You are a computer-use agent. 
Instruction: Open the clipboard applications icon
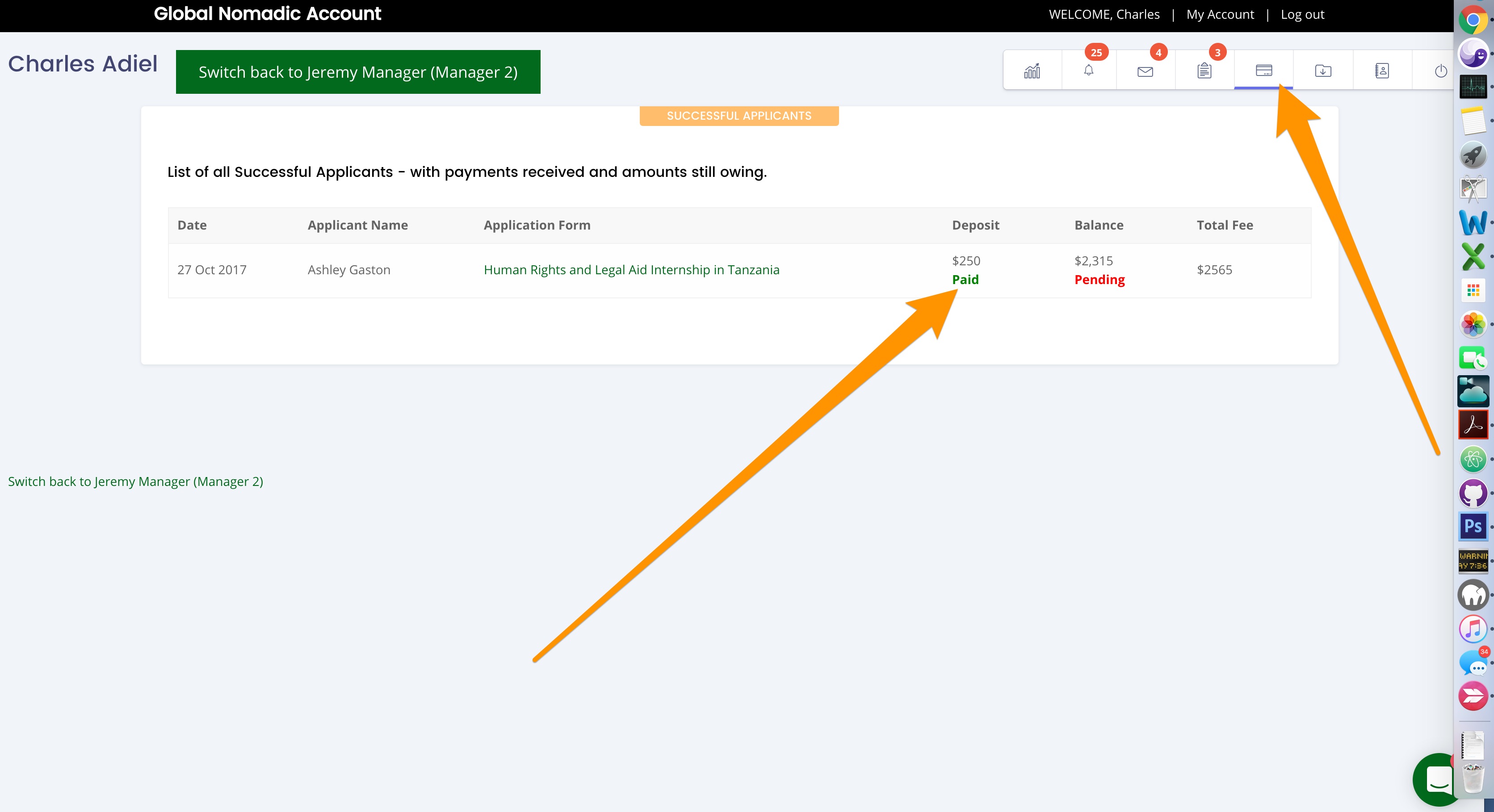click(1204, 71)
